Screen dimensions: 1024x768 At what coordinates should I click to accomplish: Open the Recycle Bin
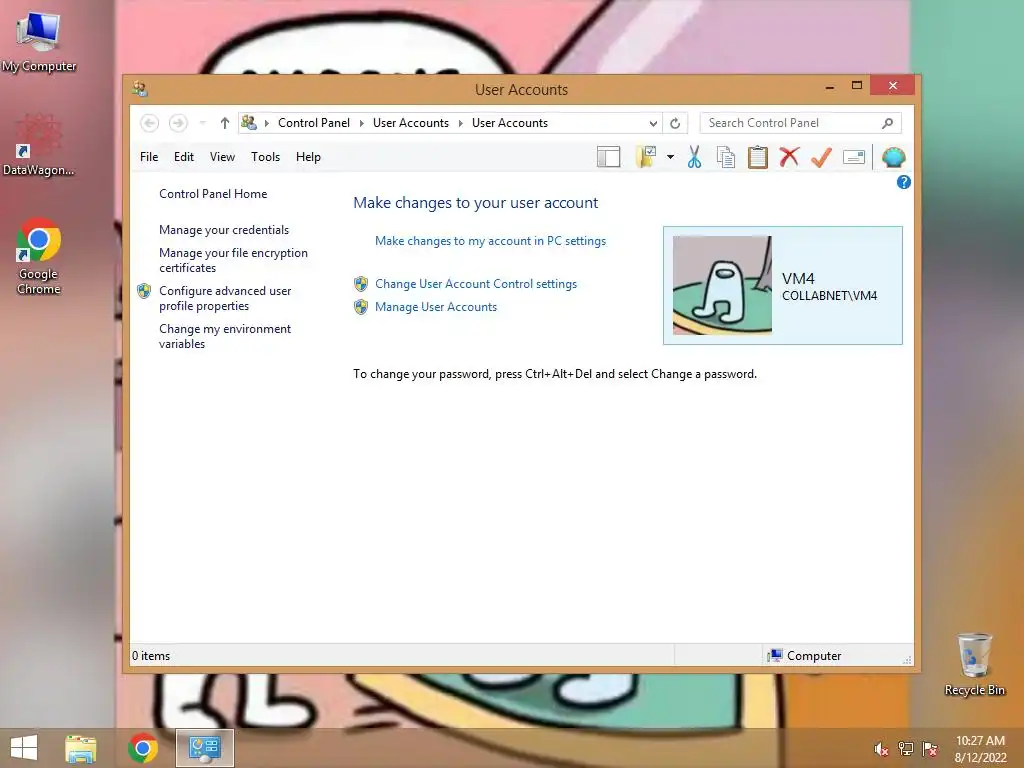tap(974, 664)
